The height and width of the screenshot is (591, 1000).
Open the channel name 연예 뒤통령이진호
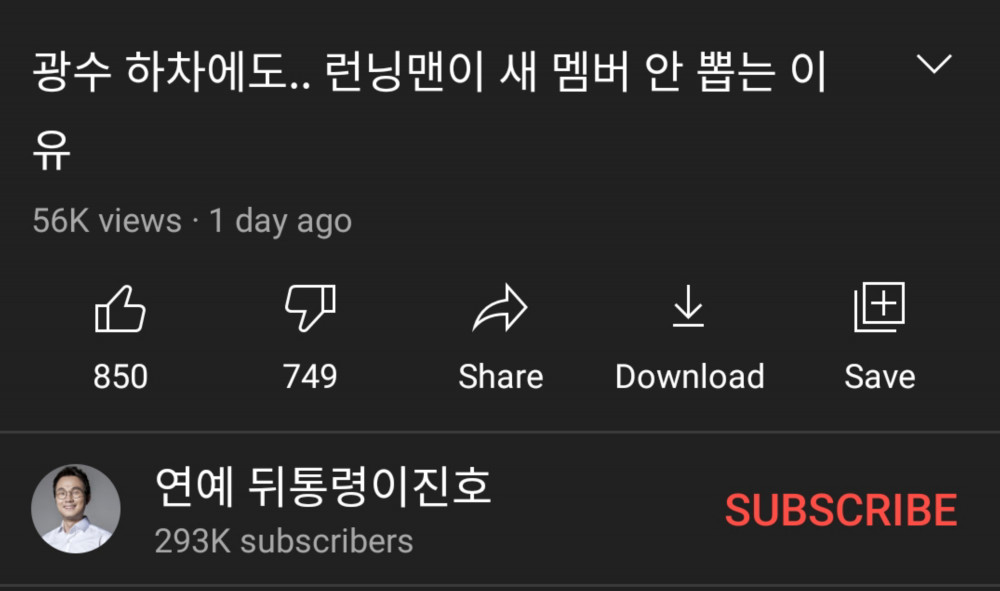[x=323, y=486]
